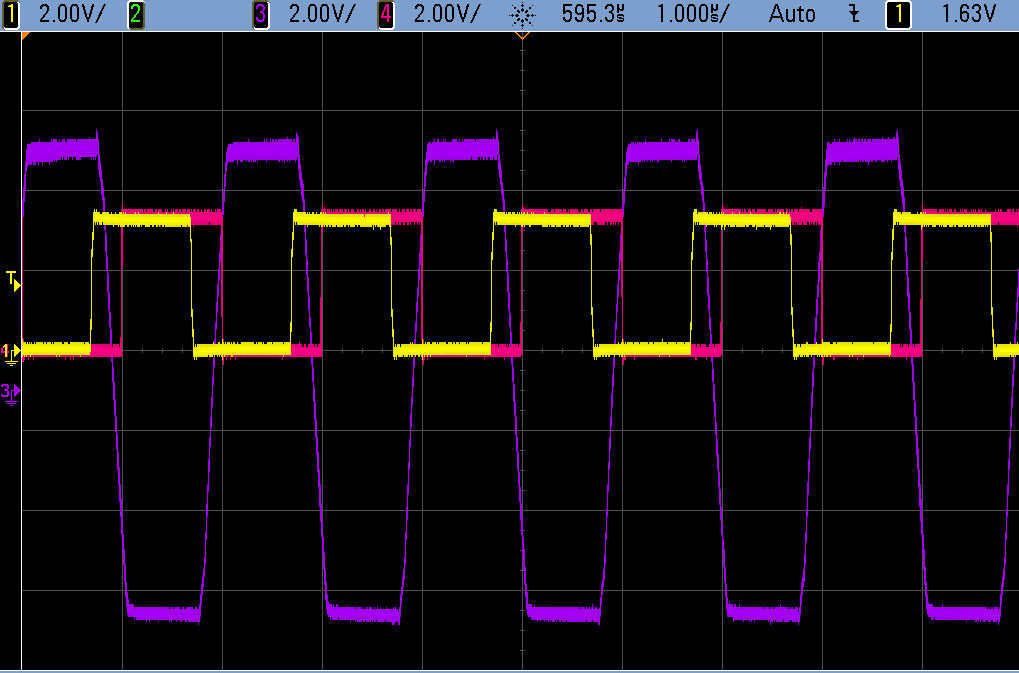Screen dimensions: 1019x673
Task: Select the trigger source Channel 1 icon
Action: (897, 14)
